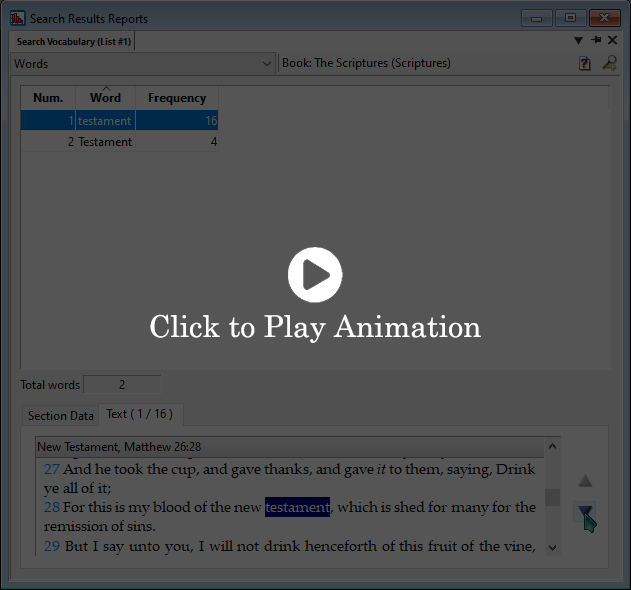This screenshot has height=590, width=631.
Task: Close the Search Results Reports window
Action: pyautogui.click(x=604, y=18)
